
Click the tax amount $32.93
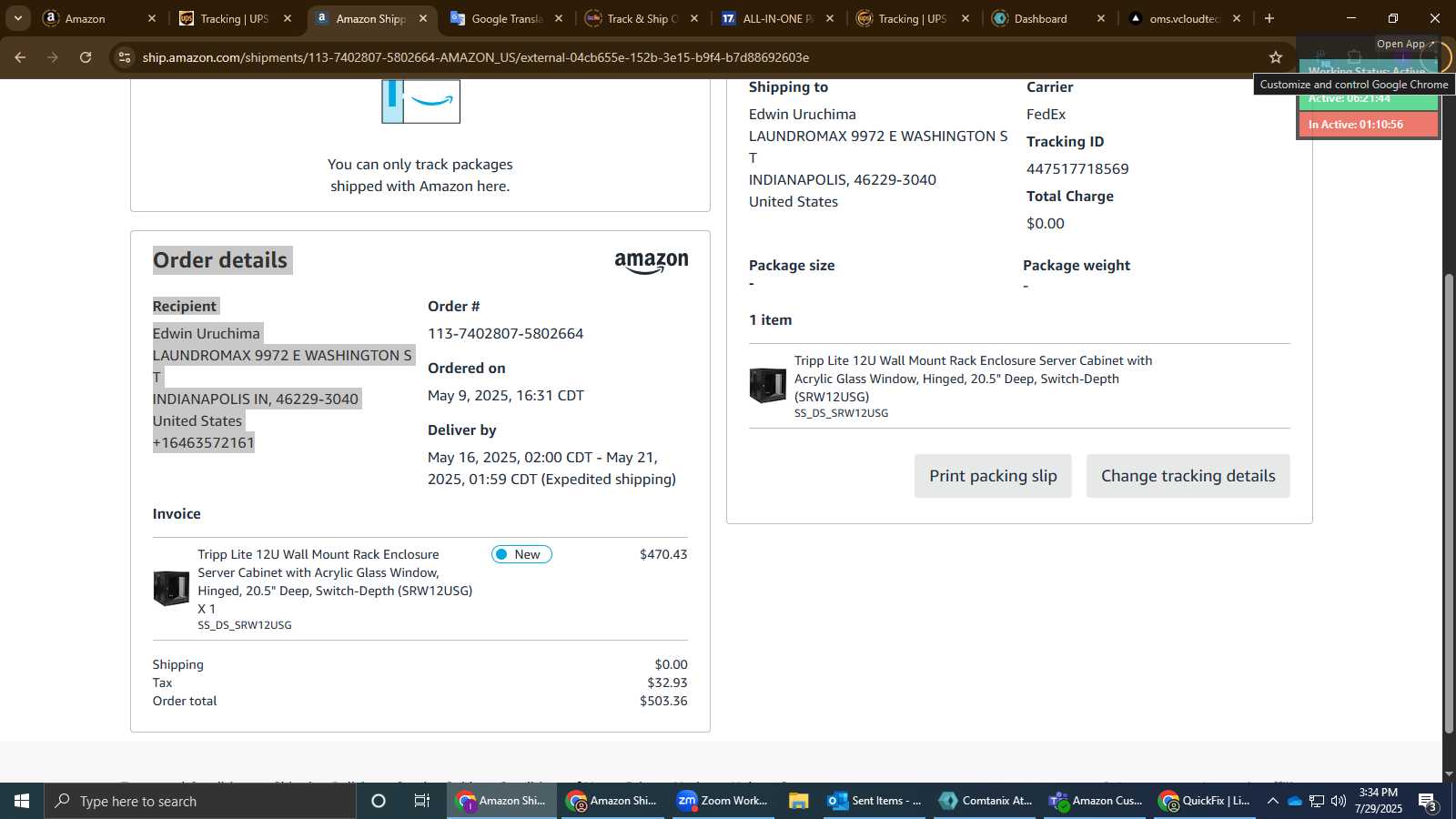coord(667,682)
